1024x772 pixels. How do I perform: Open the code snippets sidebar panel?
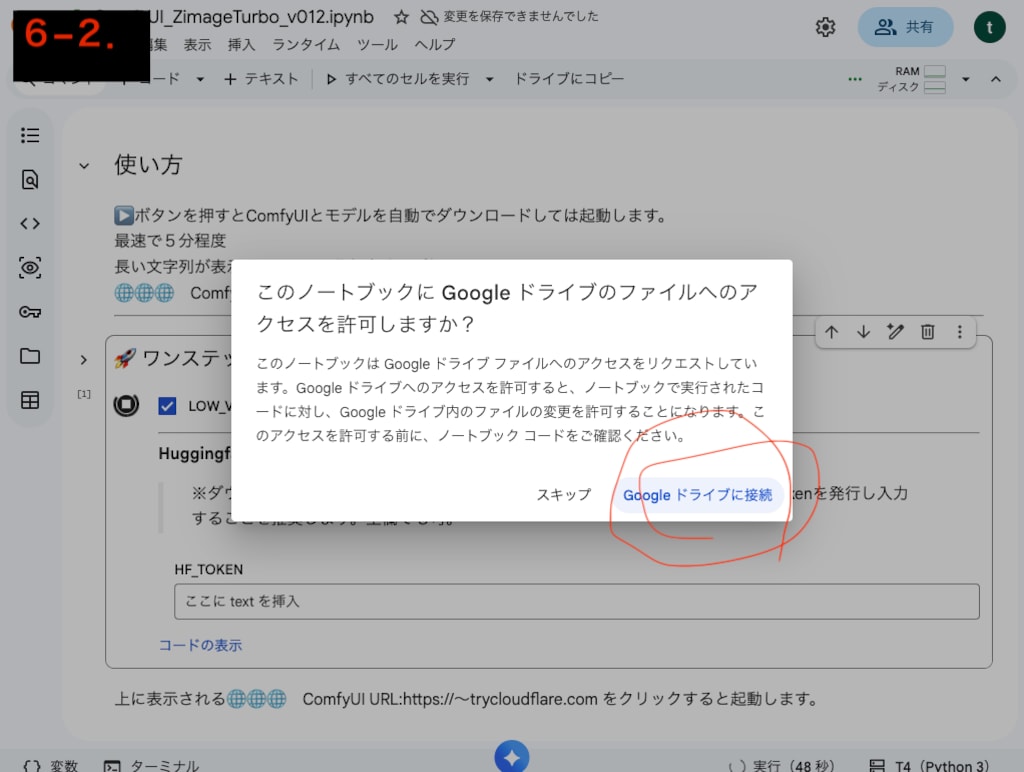[30, 223]
